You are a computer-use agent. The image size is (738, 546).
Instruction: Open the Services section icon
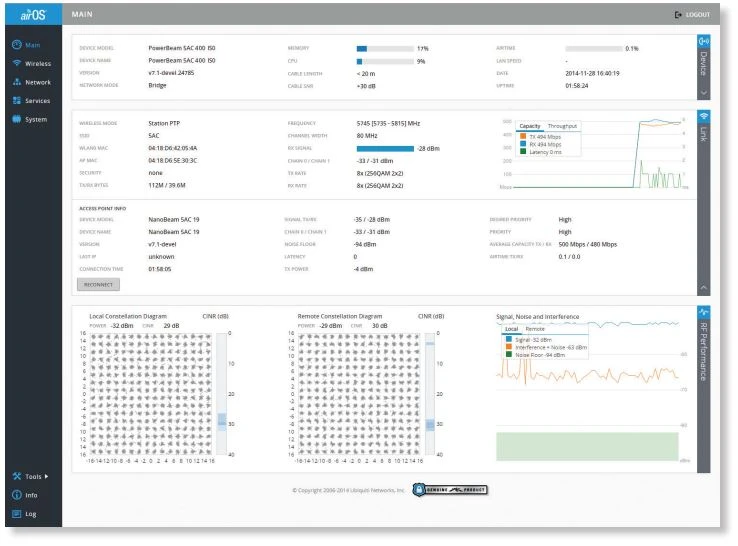click(x=17, y=101)
